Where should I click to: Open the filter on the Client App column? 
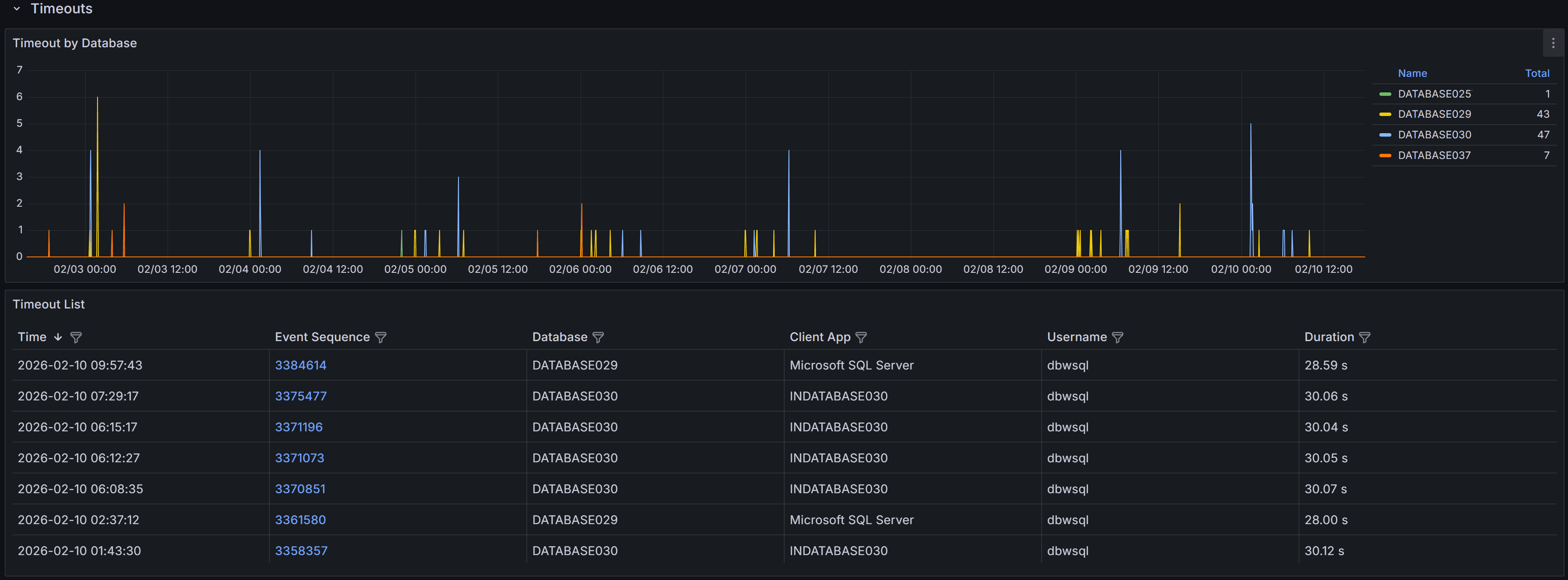(862, 337)
